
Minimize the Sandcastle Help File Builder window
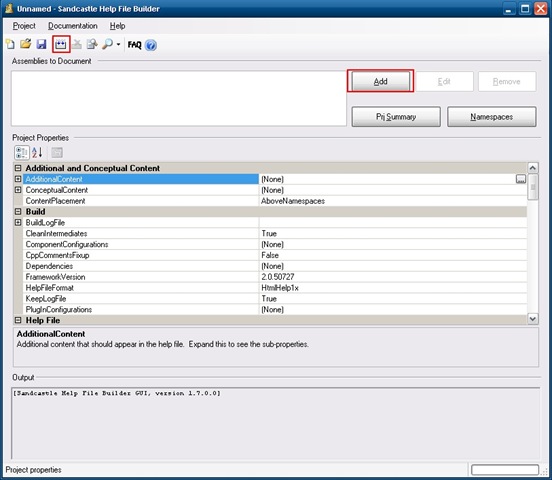[x=508, y=9]
